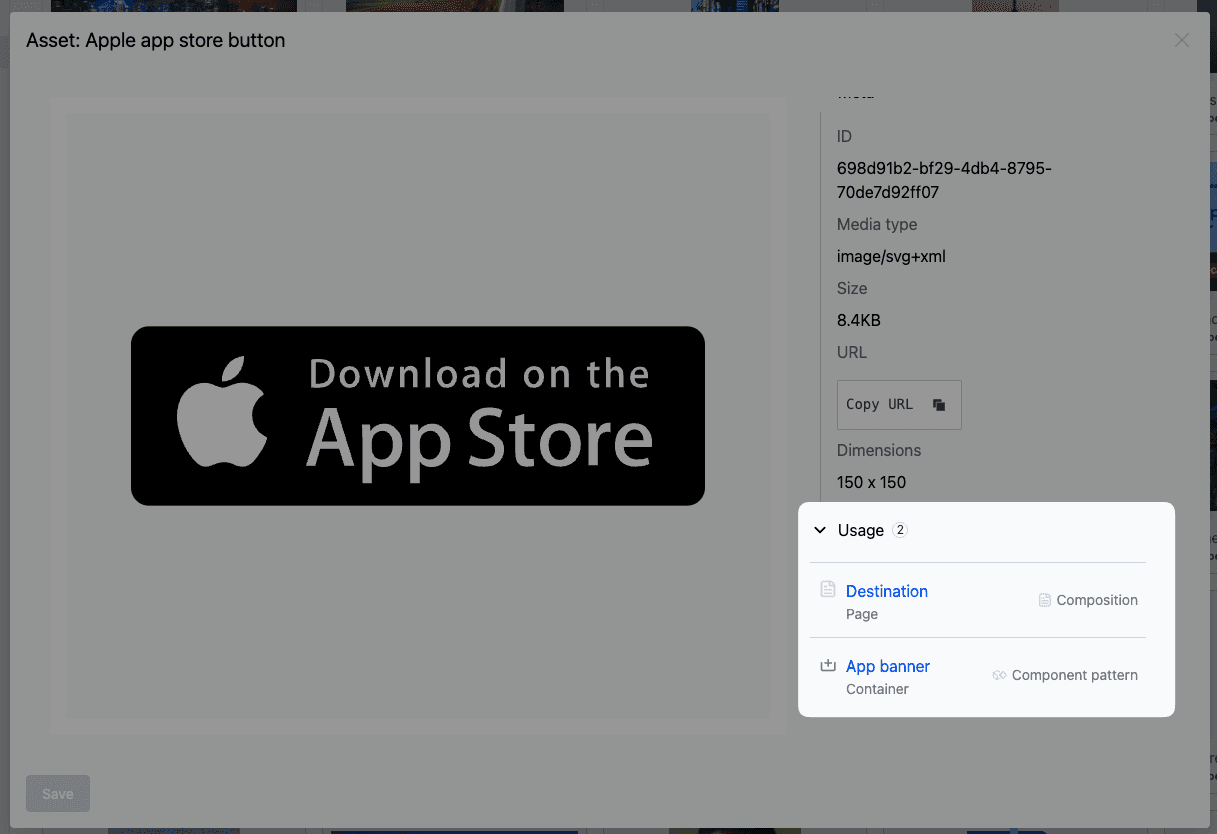Click the Apple App Store button preview

(x=418, y=415)
